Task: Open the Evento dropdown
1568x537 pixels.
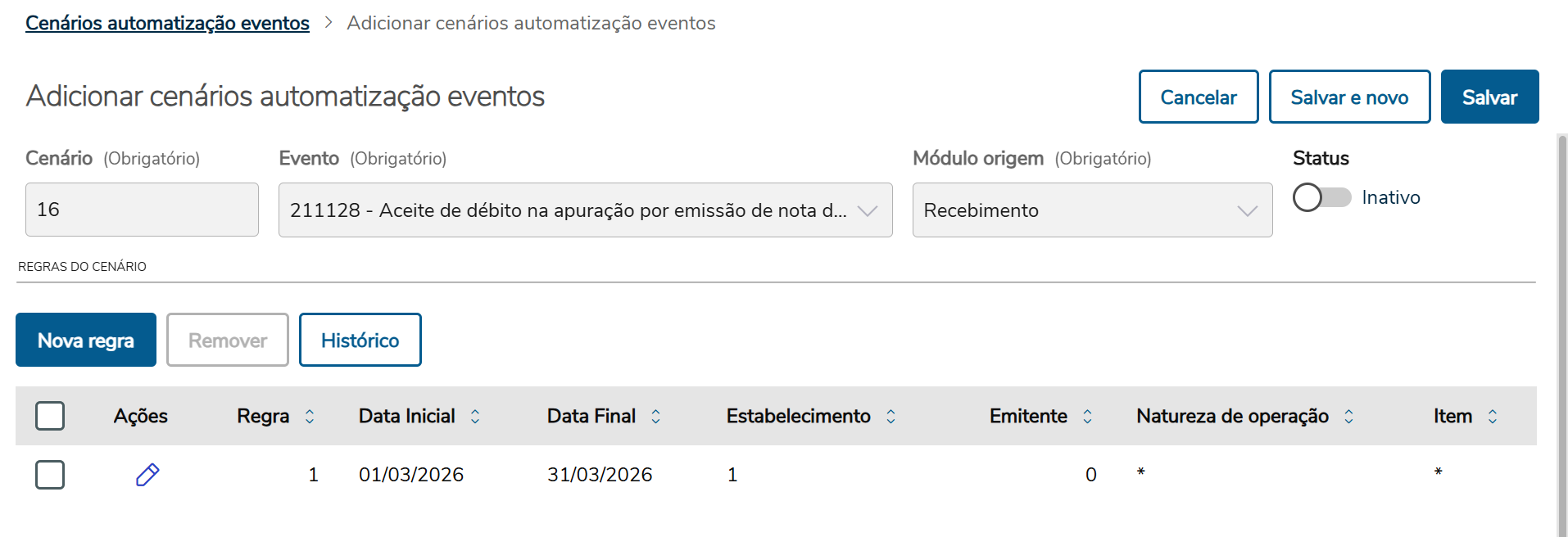Action: (868, 210)
